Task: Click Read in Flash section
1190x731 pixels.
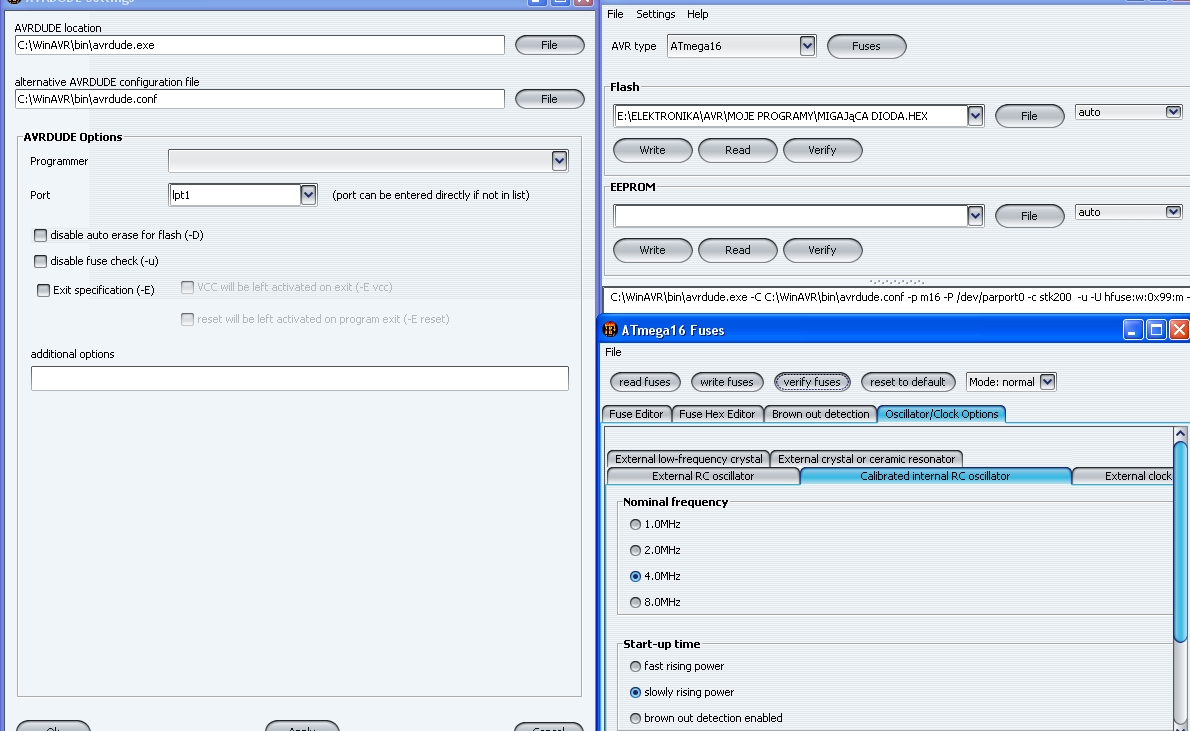Action: 738,150
